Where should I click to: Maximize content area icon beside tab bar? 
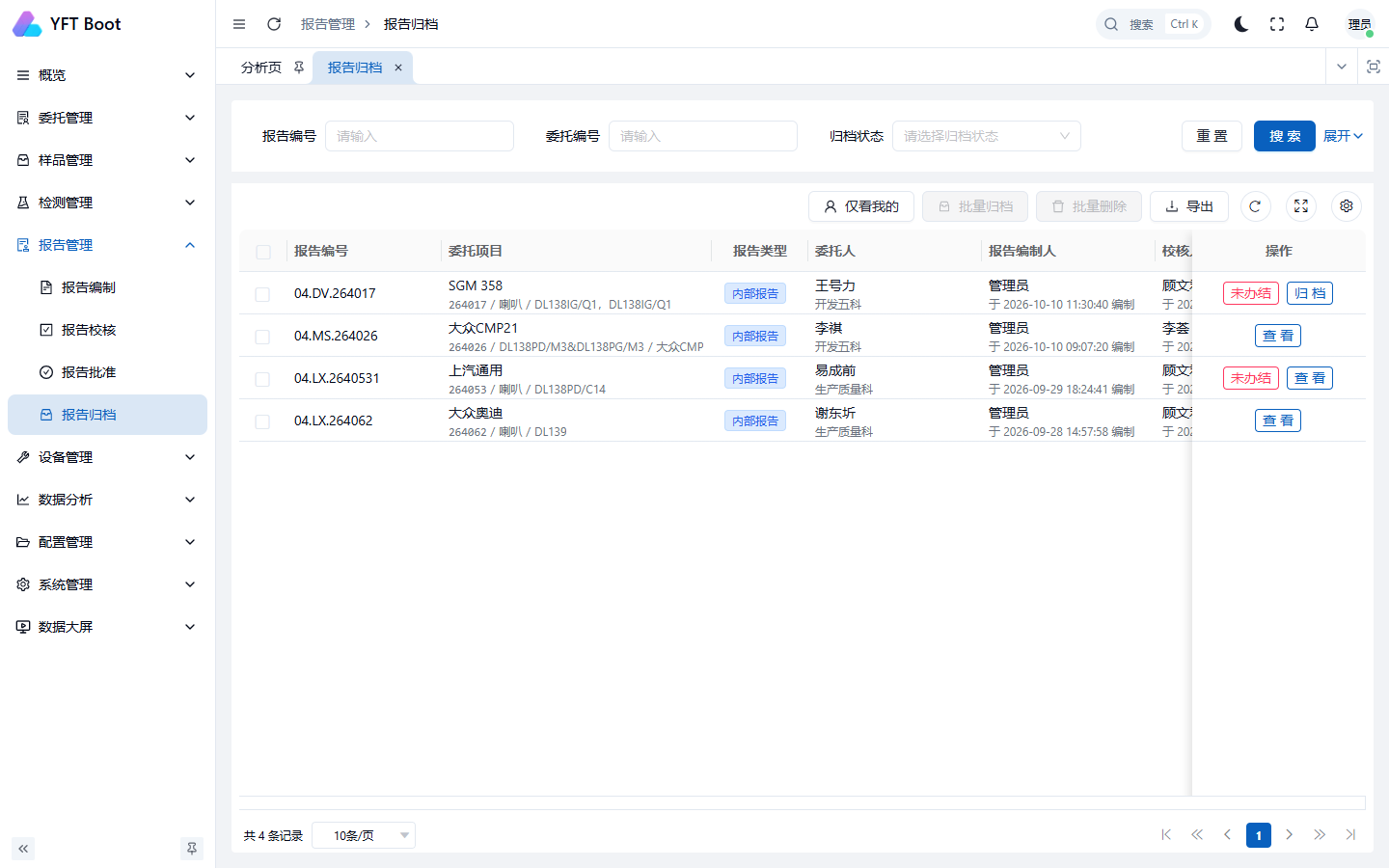(1374, 67)
